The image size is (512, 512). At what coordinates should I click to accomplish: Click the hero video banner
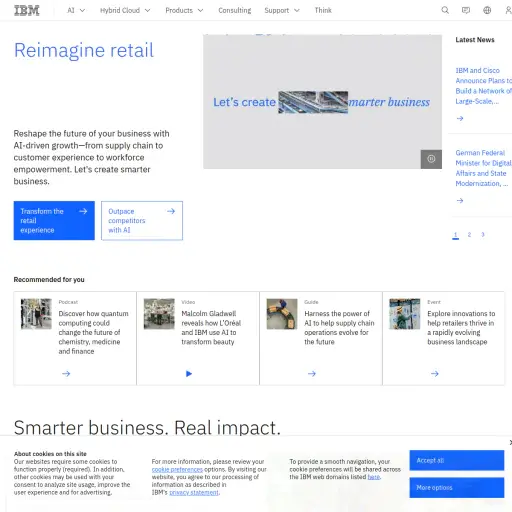point(322,102)
